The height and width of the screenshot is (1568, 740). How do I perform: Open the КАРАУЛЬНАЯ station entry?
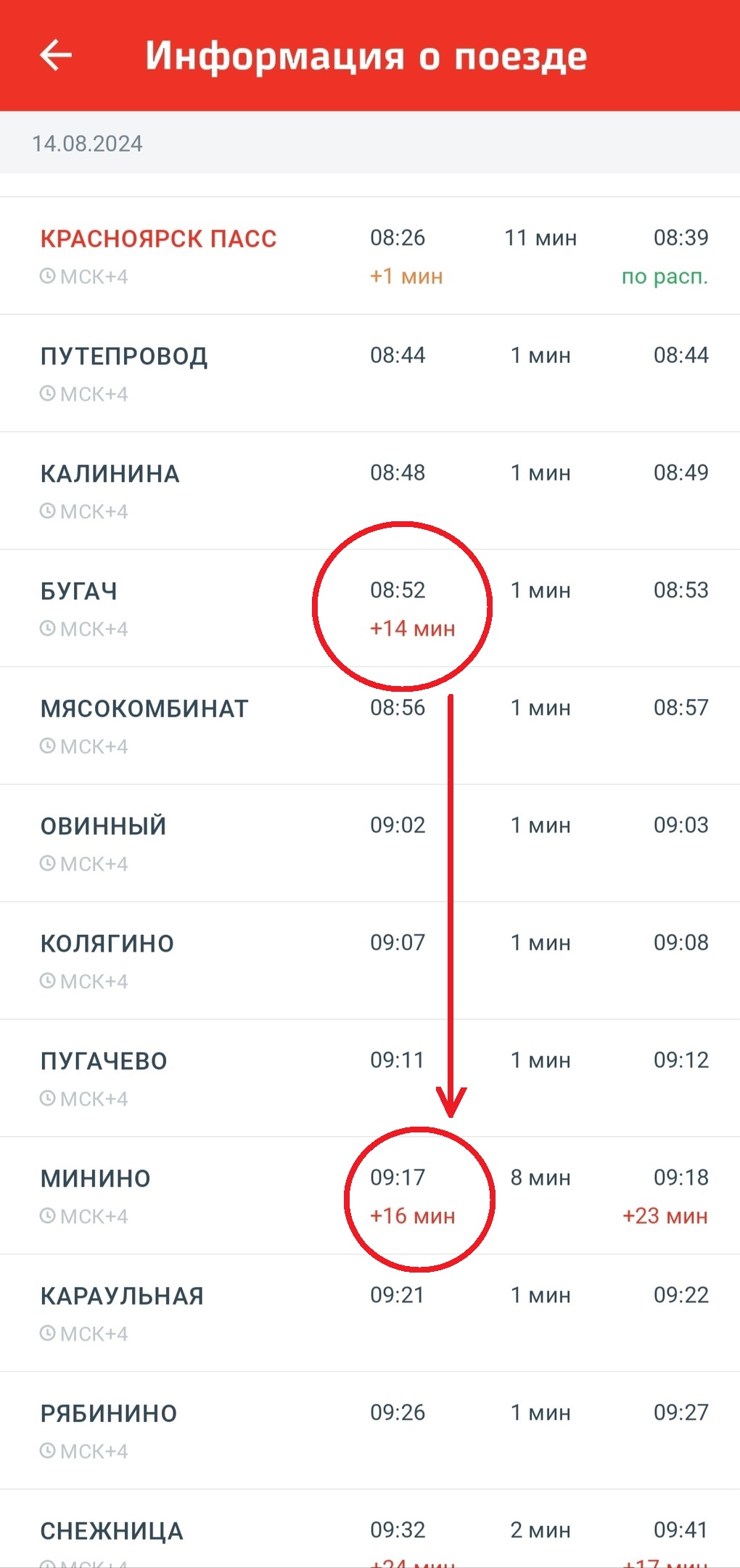[370, 1313]
